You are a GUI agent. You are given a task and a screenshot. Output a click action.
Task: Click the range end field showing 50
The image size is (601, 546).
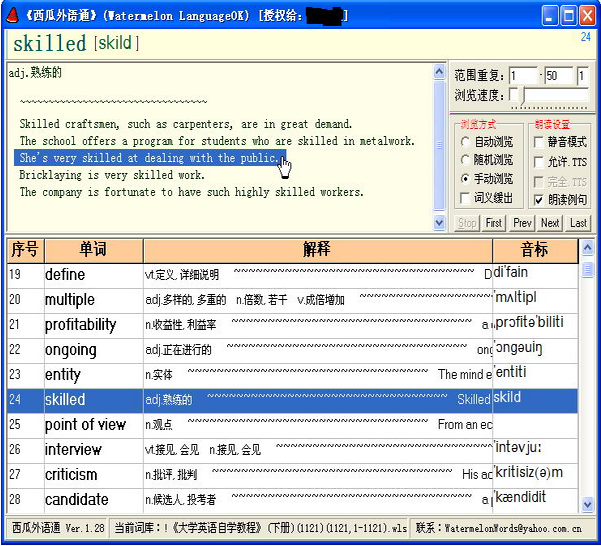(558, 76)
